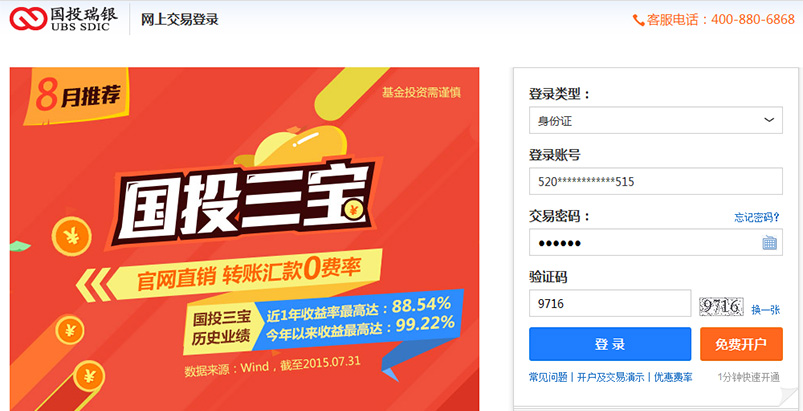The image size is (803, 411).
Task: Click the 9716 captcha image
Action: click(x=721, y=306)
